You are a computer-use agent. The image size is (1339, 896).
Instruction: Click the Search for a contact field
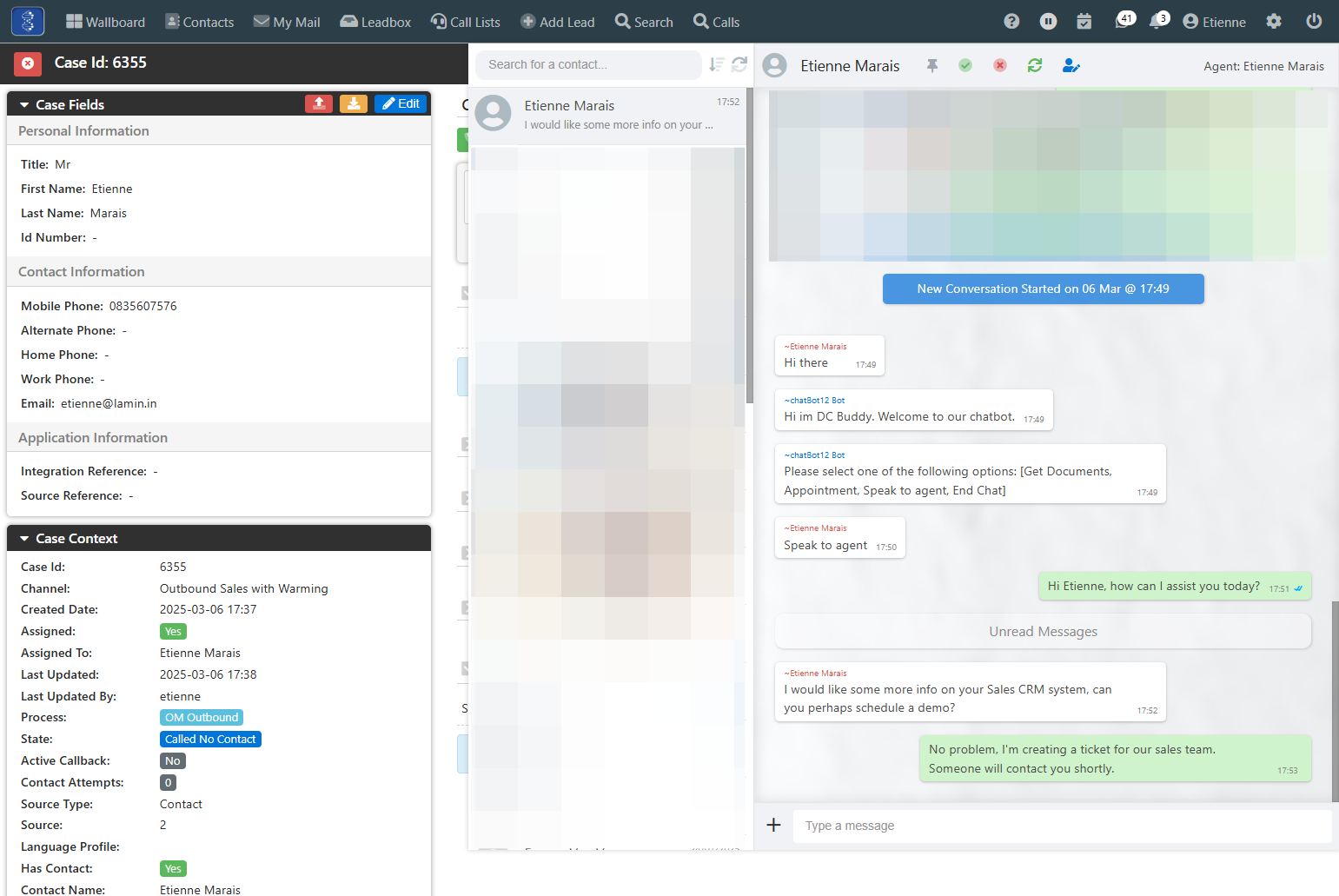pyautogui.click(x=588, y=64)
